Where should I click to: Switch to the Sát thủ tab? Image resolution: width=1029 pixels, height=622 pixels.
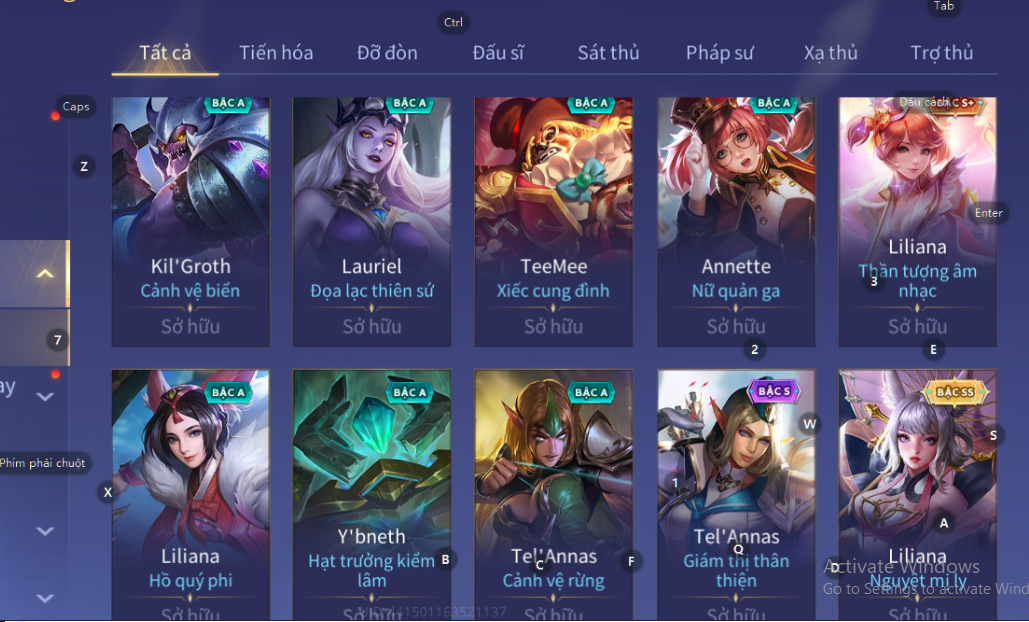click(608, 52)
